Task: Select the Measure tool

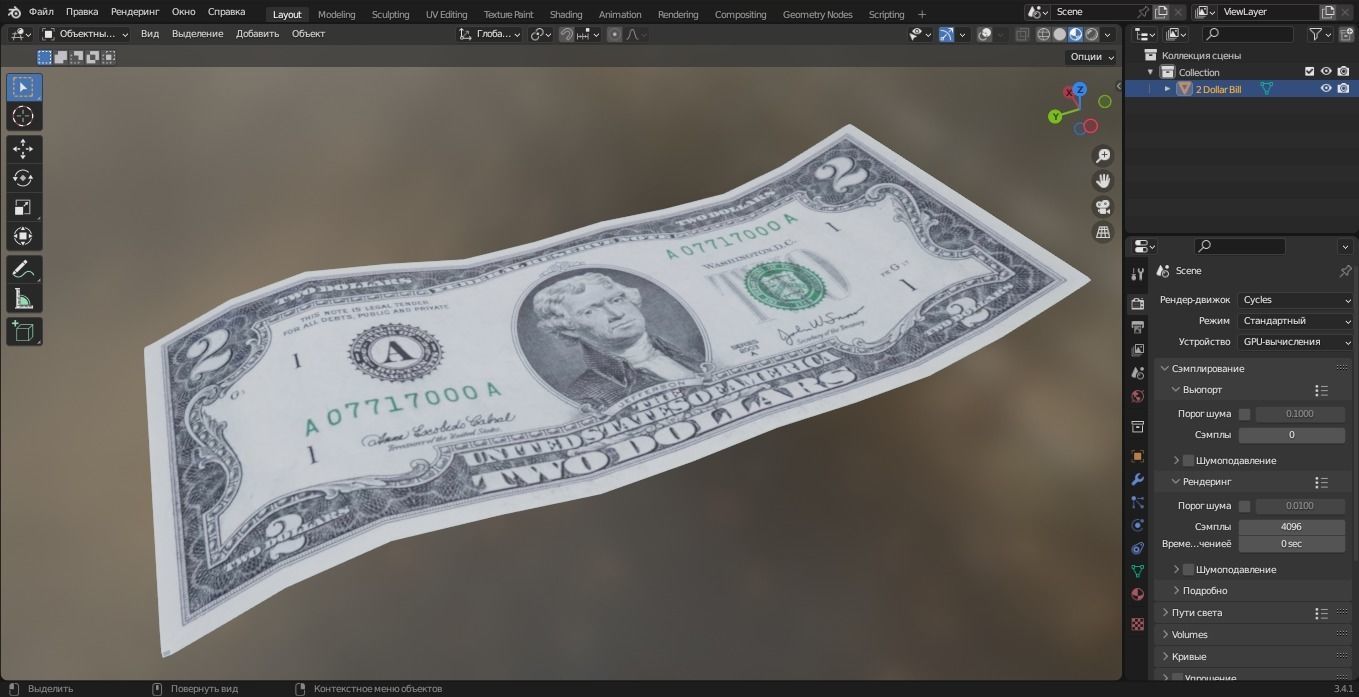Action: pos(23,298)
